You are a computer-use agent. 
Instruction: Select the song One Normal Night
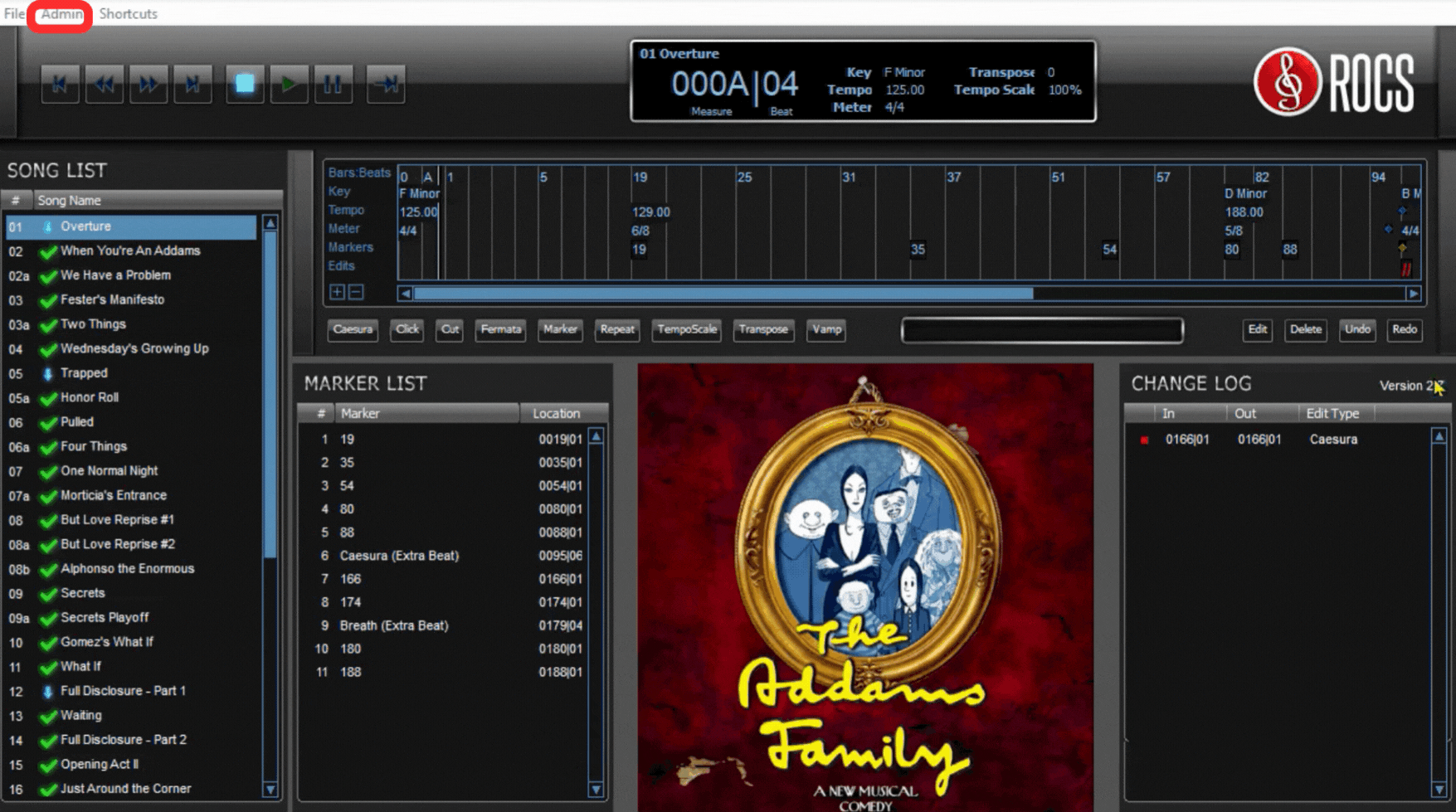131,471
